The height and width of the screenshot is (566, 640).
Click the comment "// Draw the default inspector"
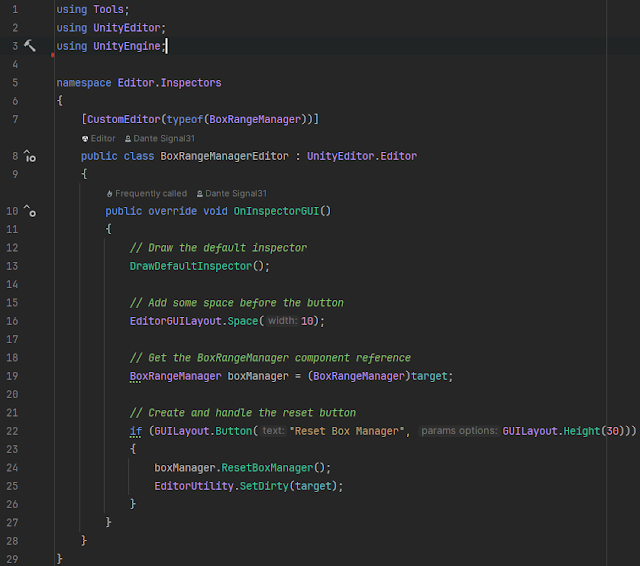point(218,248)
